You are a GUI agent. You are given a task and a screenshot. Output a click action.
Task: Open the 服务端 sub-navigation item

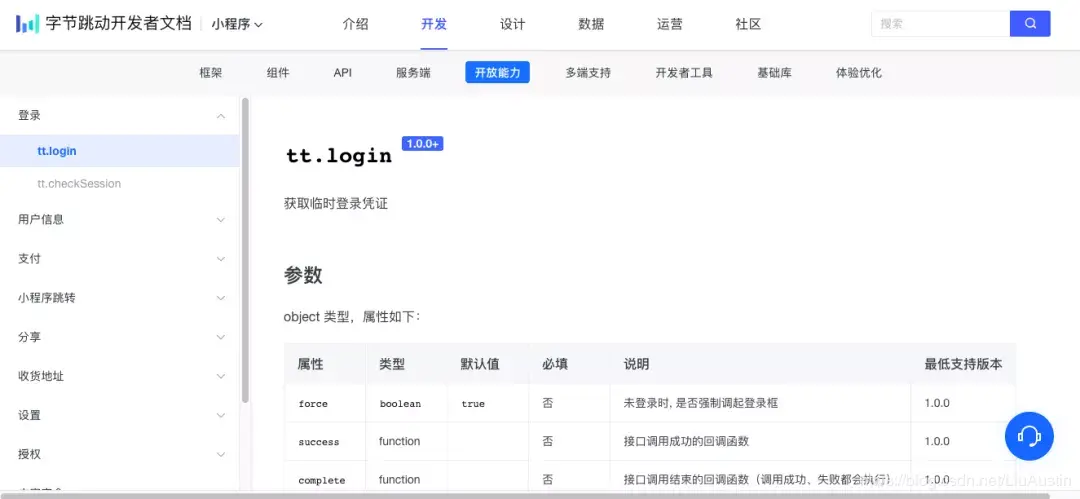coord(413,72)
